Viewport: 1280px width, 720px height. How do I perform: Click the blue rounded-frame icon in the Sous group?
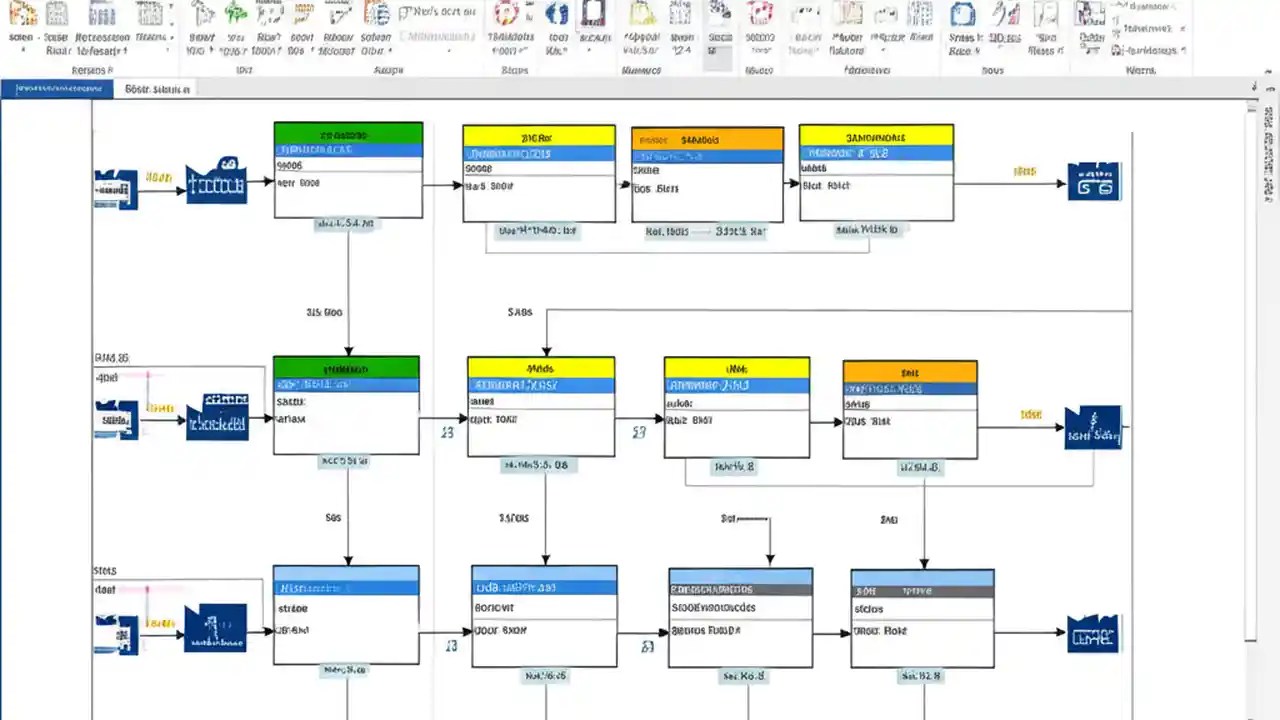point(961,13)
